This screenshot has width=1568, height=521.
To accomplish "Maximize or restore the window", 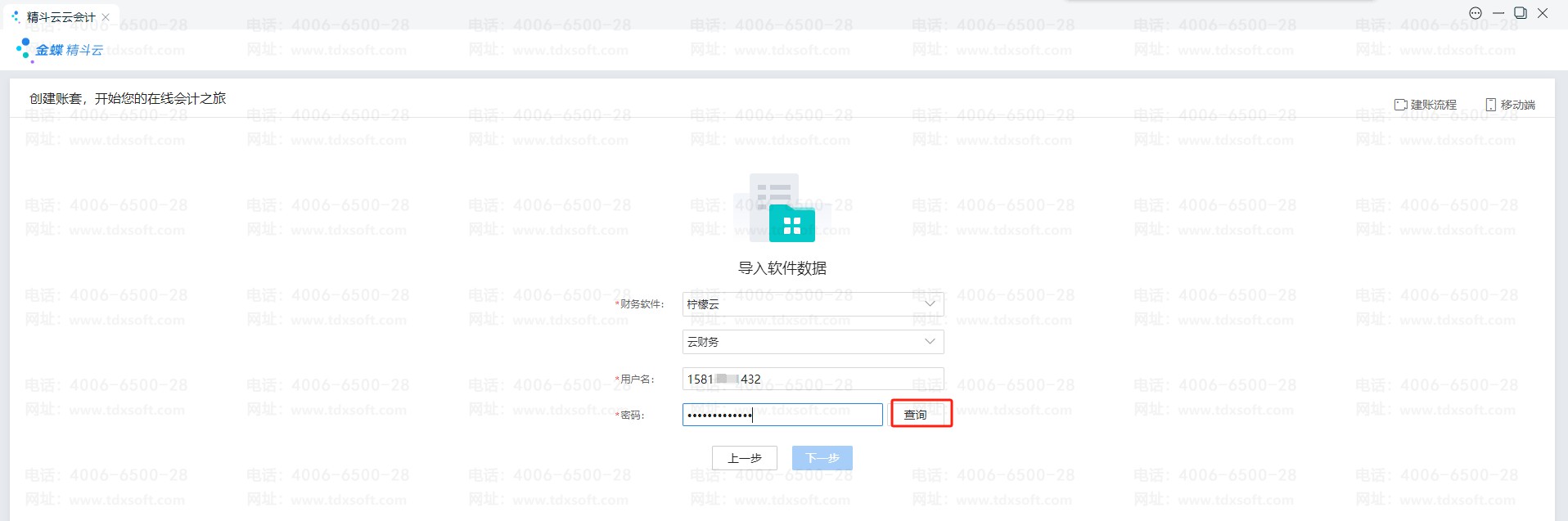I will (x=1521, y=13).
